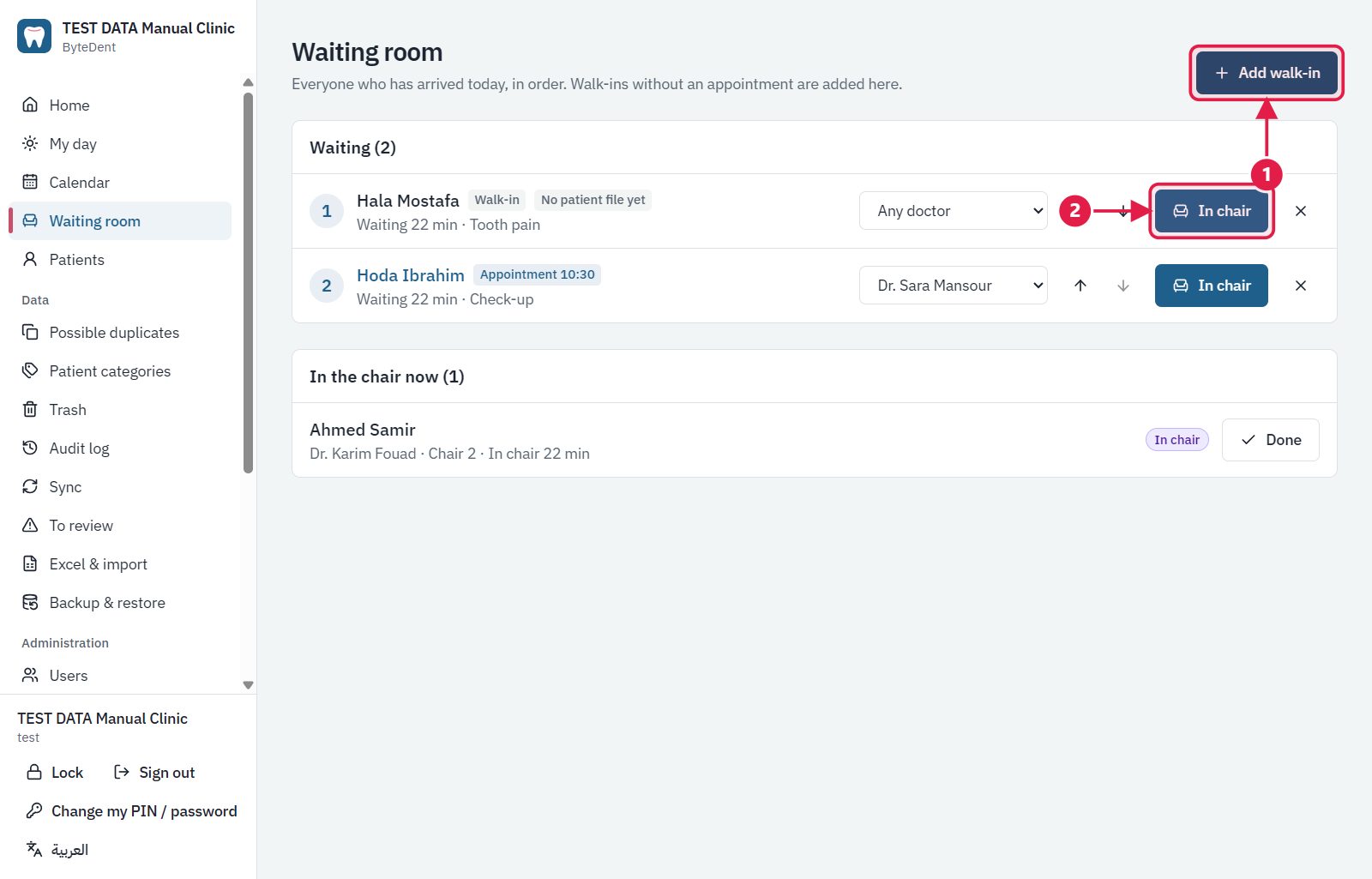
Task: Open Users administration page
Action: pyautogui.click(x=120, y=676)
